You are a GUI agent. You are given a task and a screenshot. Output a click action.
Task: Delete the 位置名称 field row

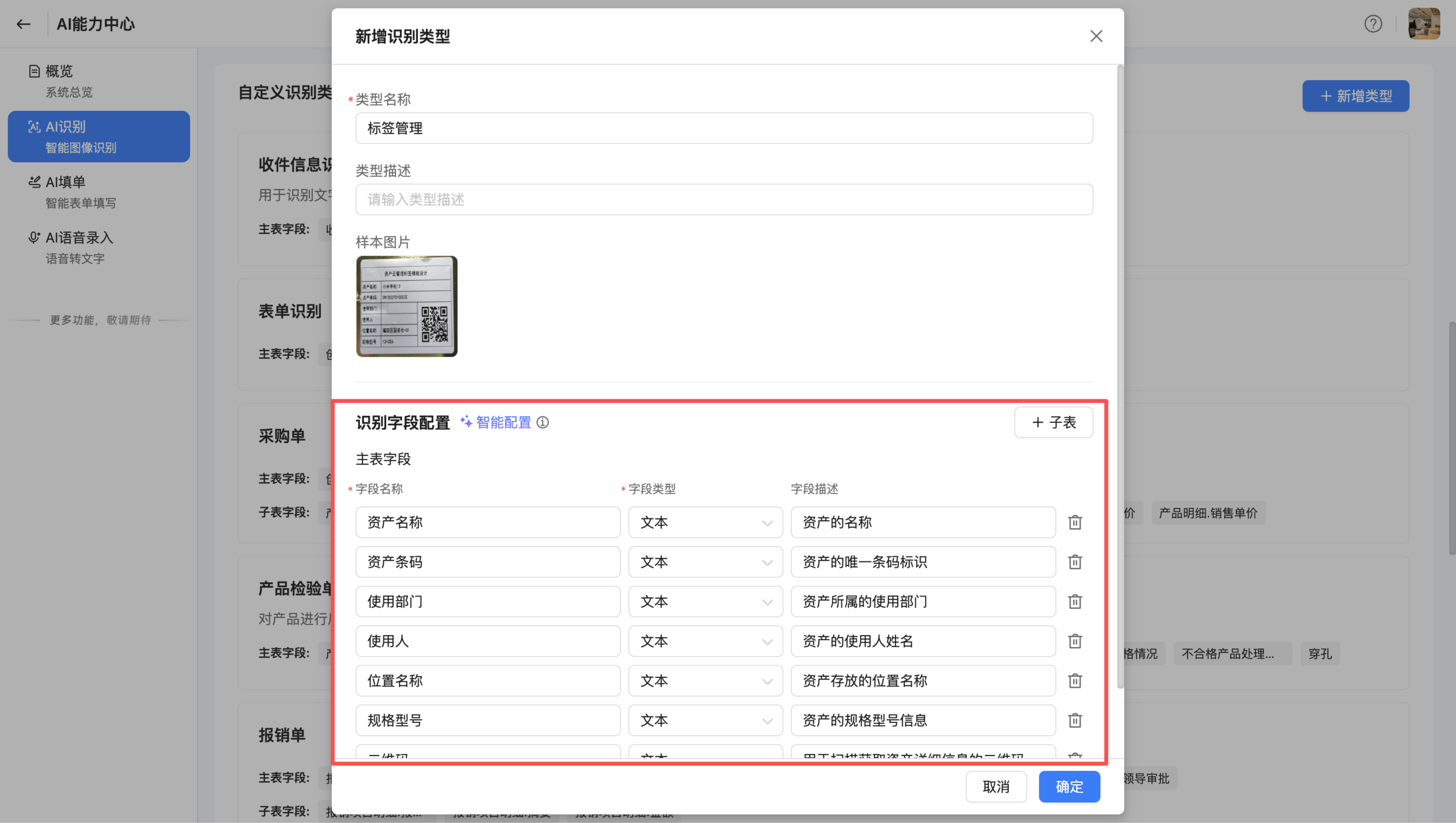(x=1074, y=681)
